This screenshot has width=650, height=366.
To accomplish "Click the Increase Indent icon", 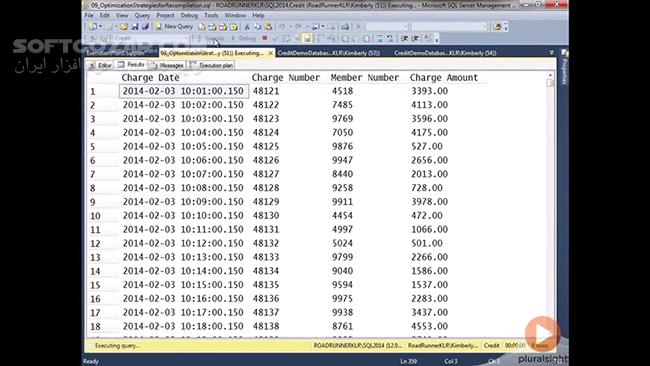I will click(415, 39).
